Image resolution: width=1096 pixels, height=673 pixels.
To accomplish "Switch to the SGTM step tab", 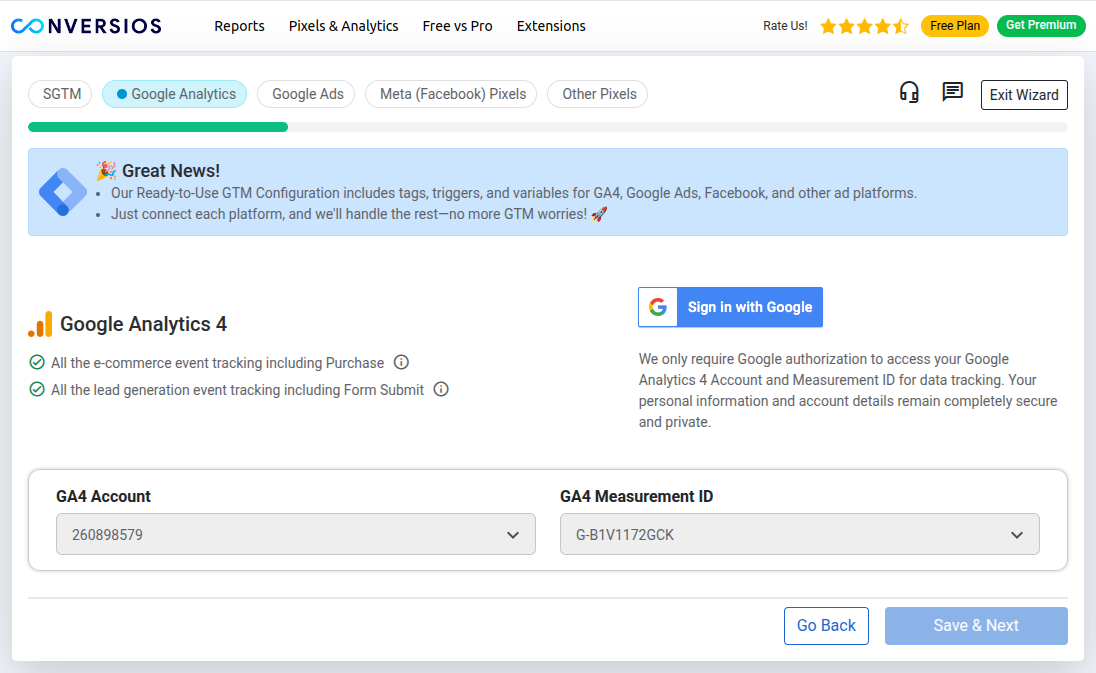I will click(x=60, y=94).
